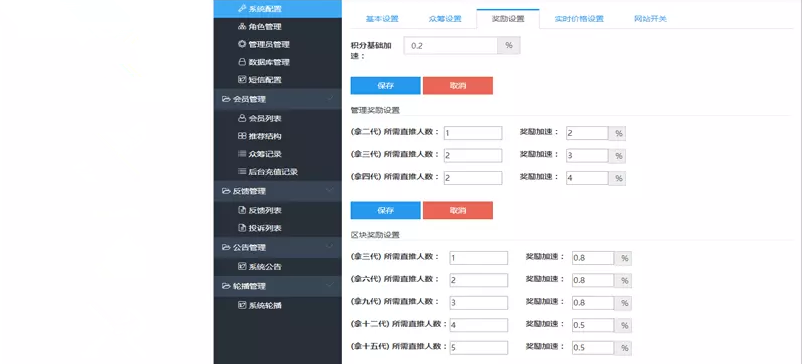804x364 pixels.
Task: Open the 实时价格设置 tab
Action: click(579, 19)
